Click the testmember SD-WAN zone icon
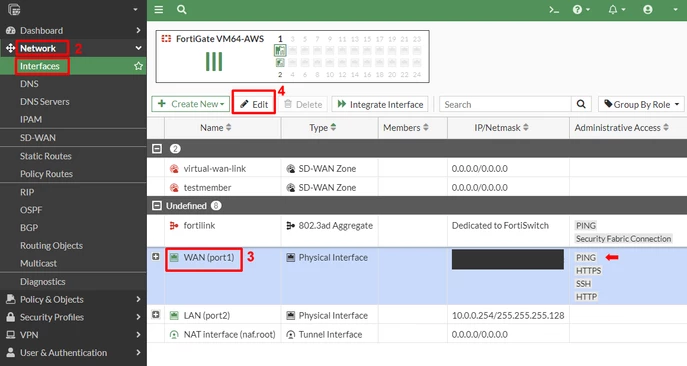This screenshot has width=687, height=366. click(x=174, y=188)
